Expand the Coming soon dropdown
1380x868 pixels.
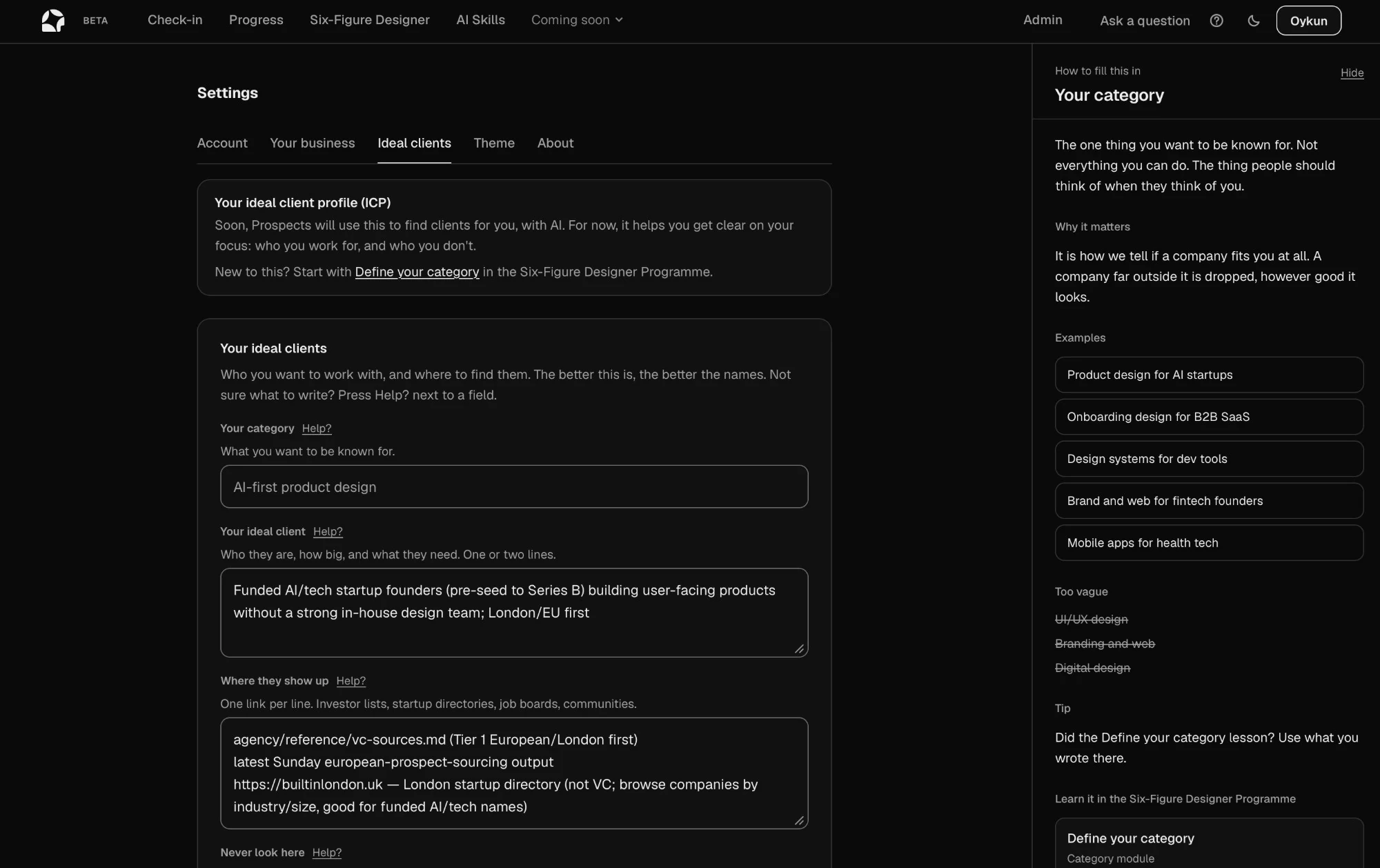(x=577, y=20)
